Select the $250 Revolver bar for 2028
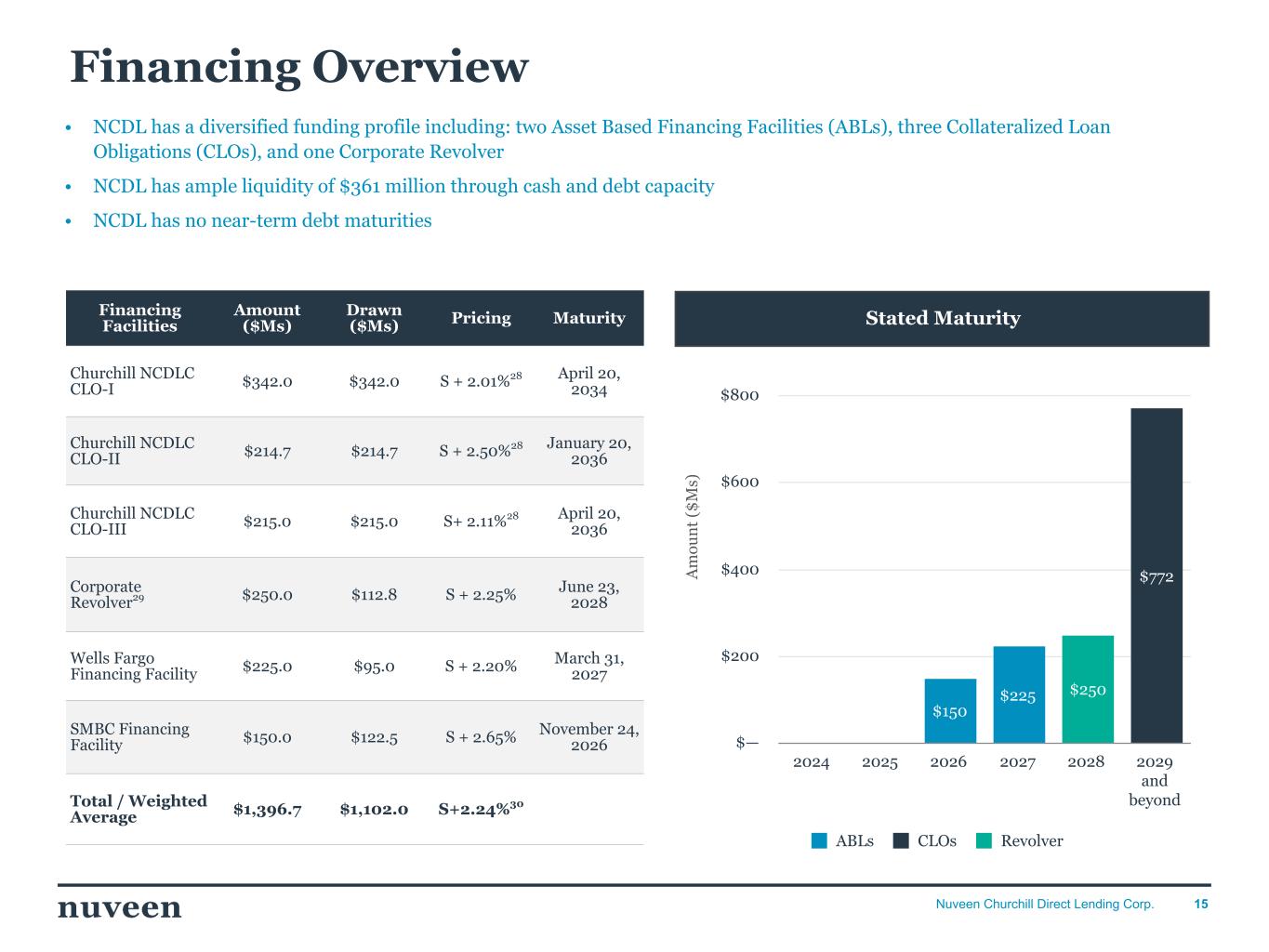The height and width of the screenshot is (952, 1269). 1088,689
